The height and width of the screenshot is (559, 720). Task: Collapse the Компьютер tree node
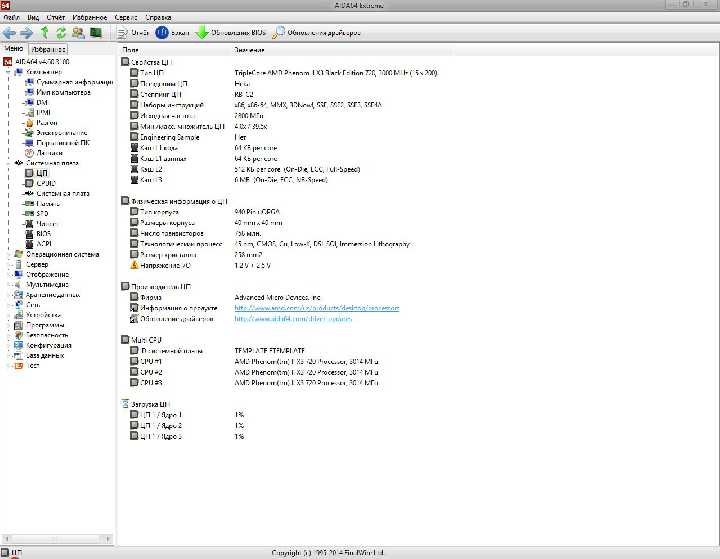8,72
